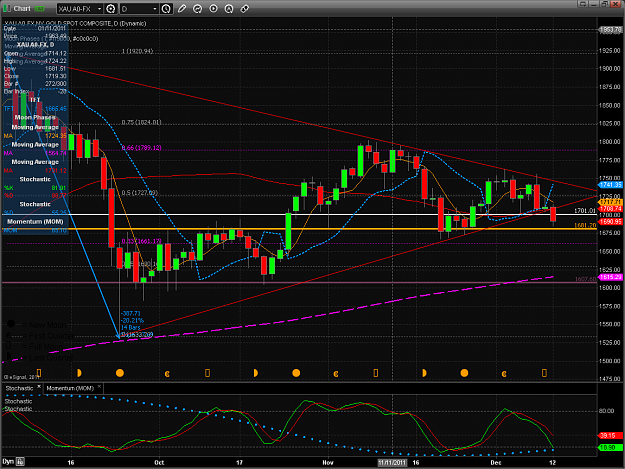Image resolution: width=625 pixels, height=469 pixels.
Task: Click the 1701.01 horizontal line label
Action: [585, 211]
